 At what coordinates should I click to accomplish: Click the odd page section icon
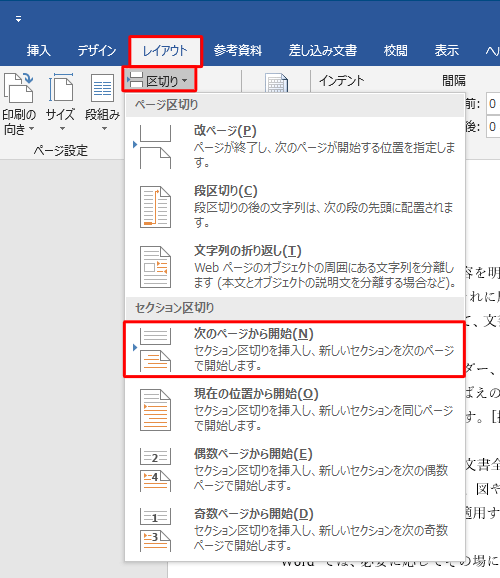tap(155, 530)
